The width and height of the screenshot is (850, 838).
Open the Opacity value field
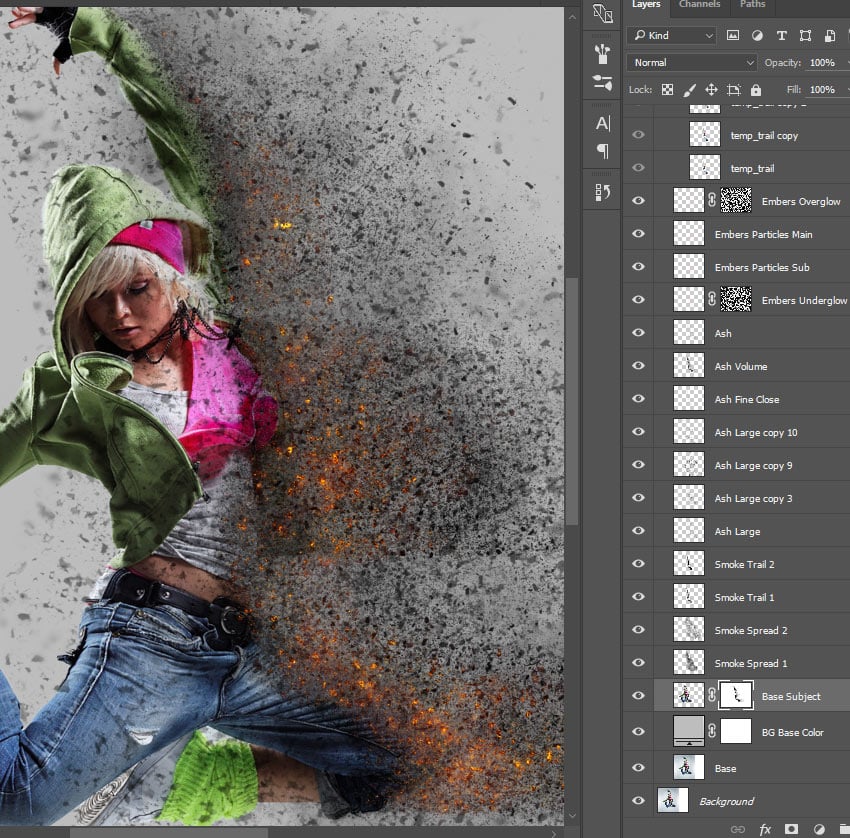coord(822,62)
